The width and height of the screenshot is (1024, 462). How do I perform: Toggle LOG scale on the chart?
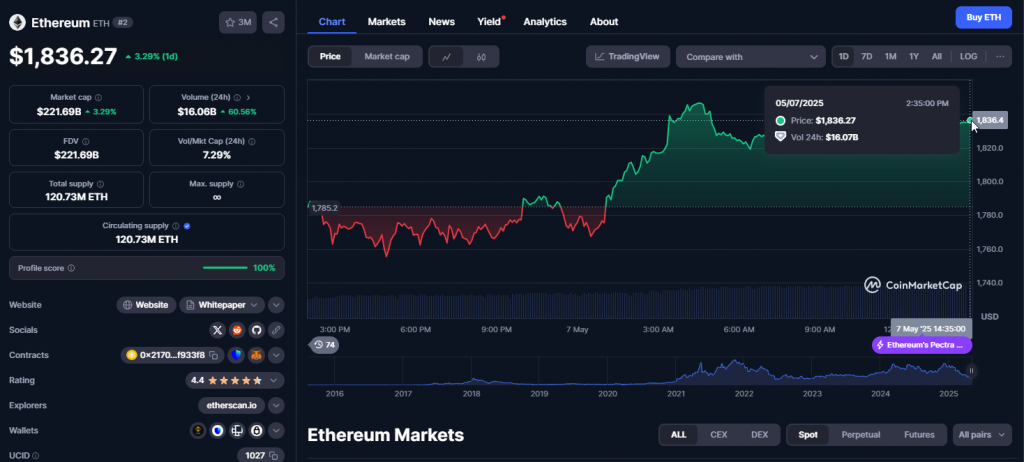[968, 57]
